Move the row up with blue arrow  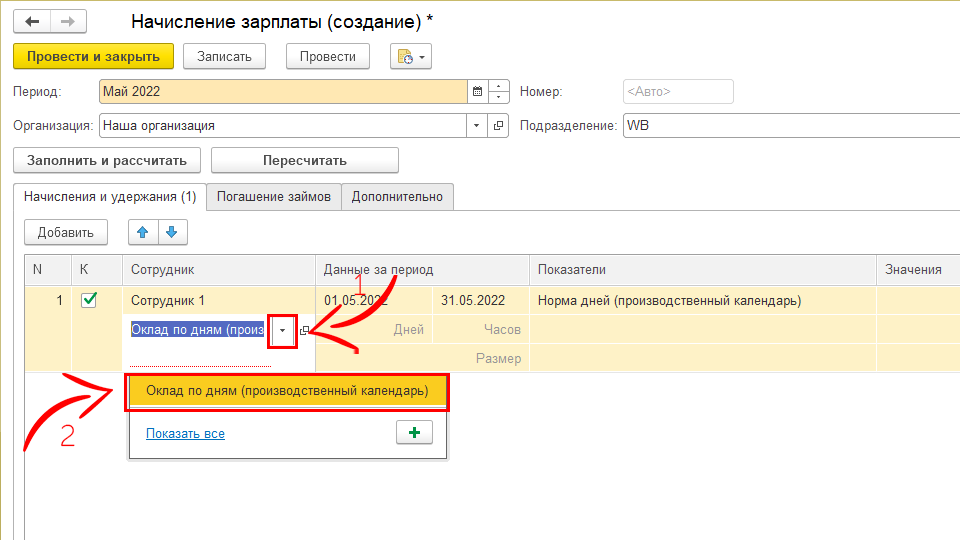pyautogui.click(x=143, y=233)
